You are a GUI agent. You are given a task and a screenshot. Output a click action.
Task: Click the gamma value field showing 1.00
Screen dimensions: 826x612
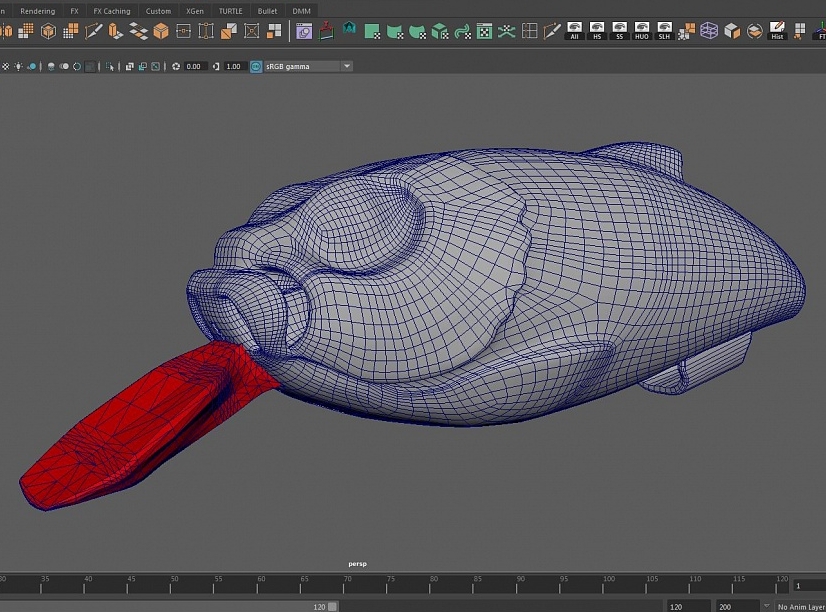(233, 66)
